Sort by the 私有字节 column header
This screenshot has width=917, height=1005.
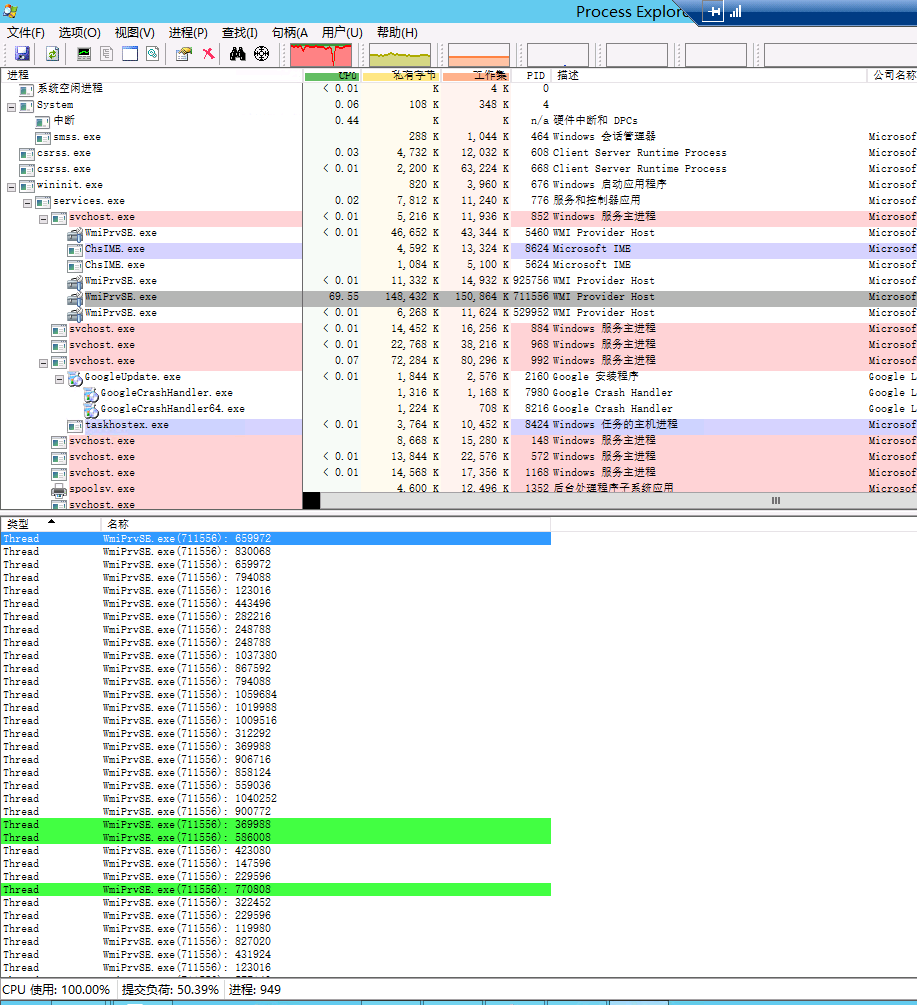coord(401,75)
